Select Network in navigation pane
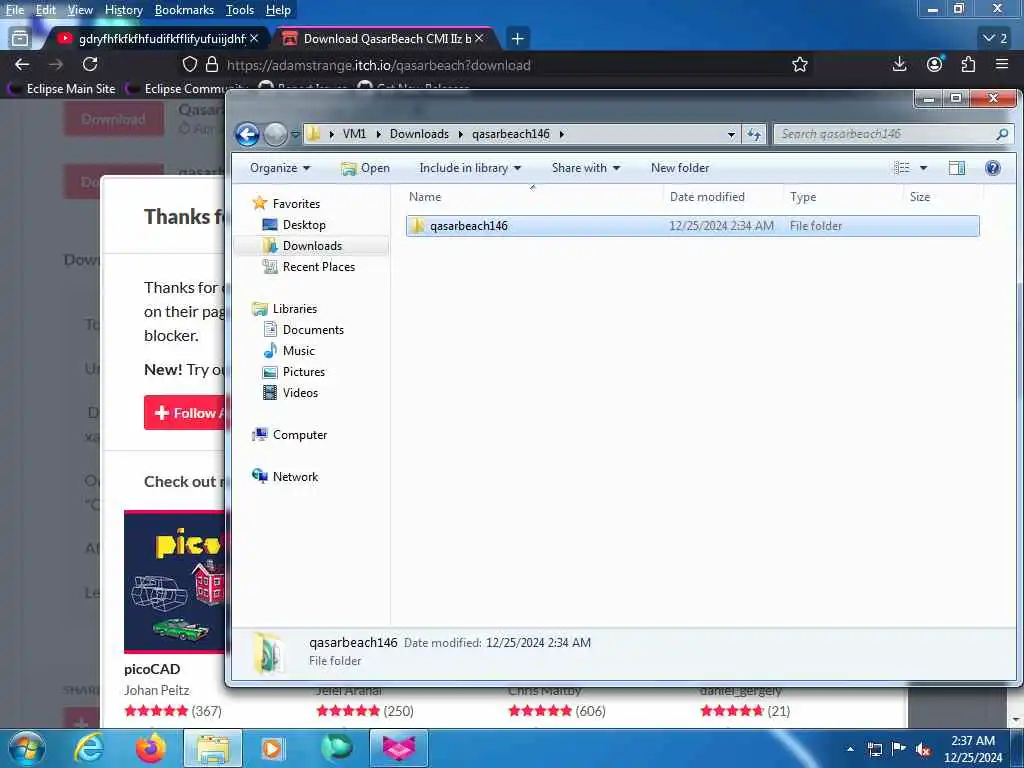1024x768 pixels. click(x=295, y=477)
